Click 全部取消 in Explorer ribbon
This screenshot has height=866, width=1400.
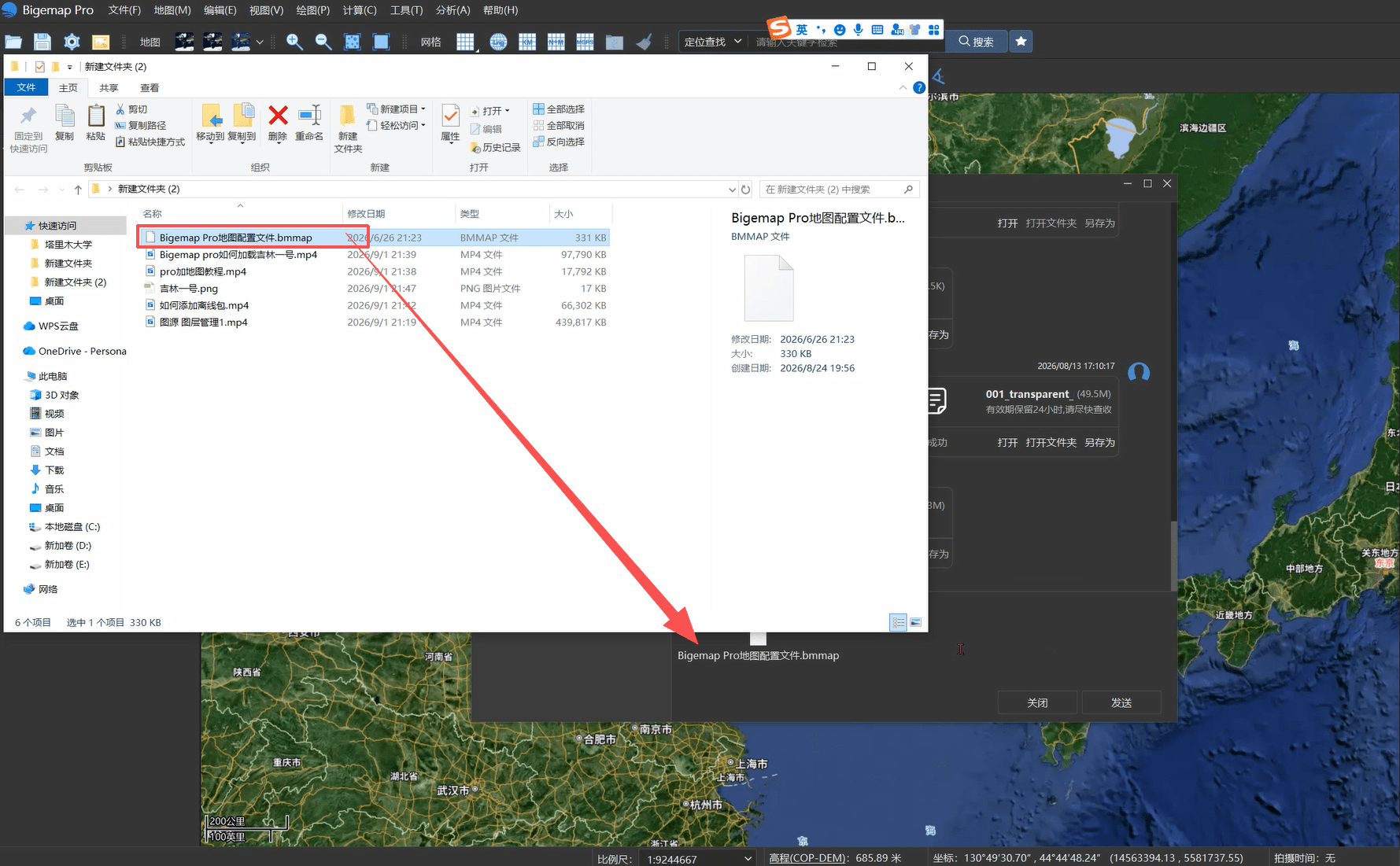[559, 126]
